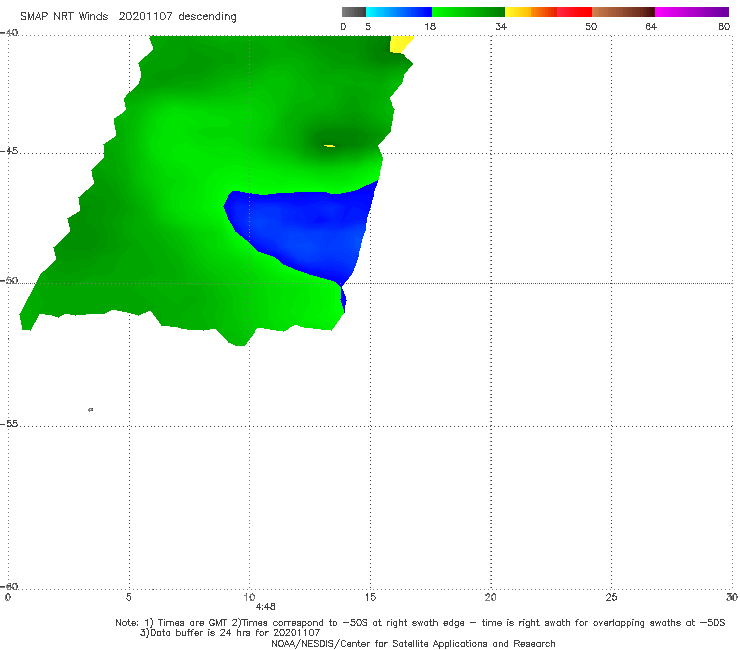Image resolution: width=740 pixels, height=650 pixels.
Task: Click the longitude axis label 5
Action: point(128,598)
